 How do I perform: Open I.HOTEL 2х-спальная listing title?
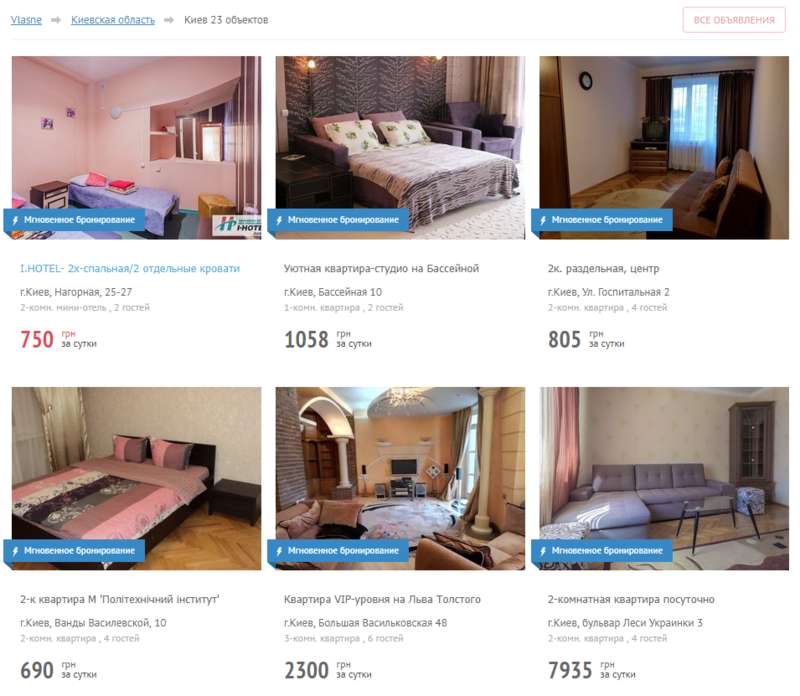coord(130,268)
